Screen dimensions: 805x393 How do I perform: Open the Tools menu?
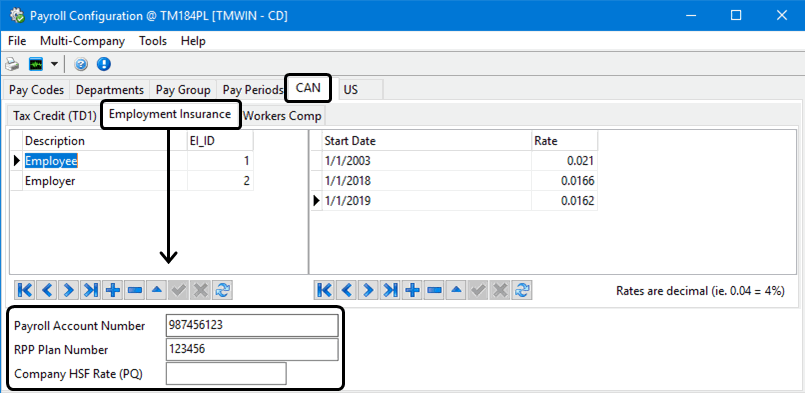153,41
